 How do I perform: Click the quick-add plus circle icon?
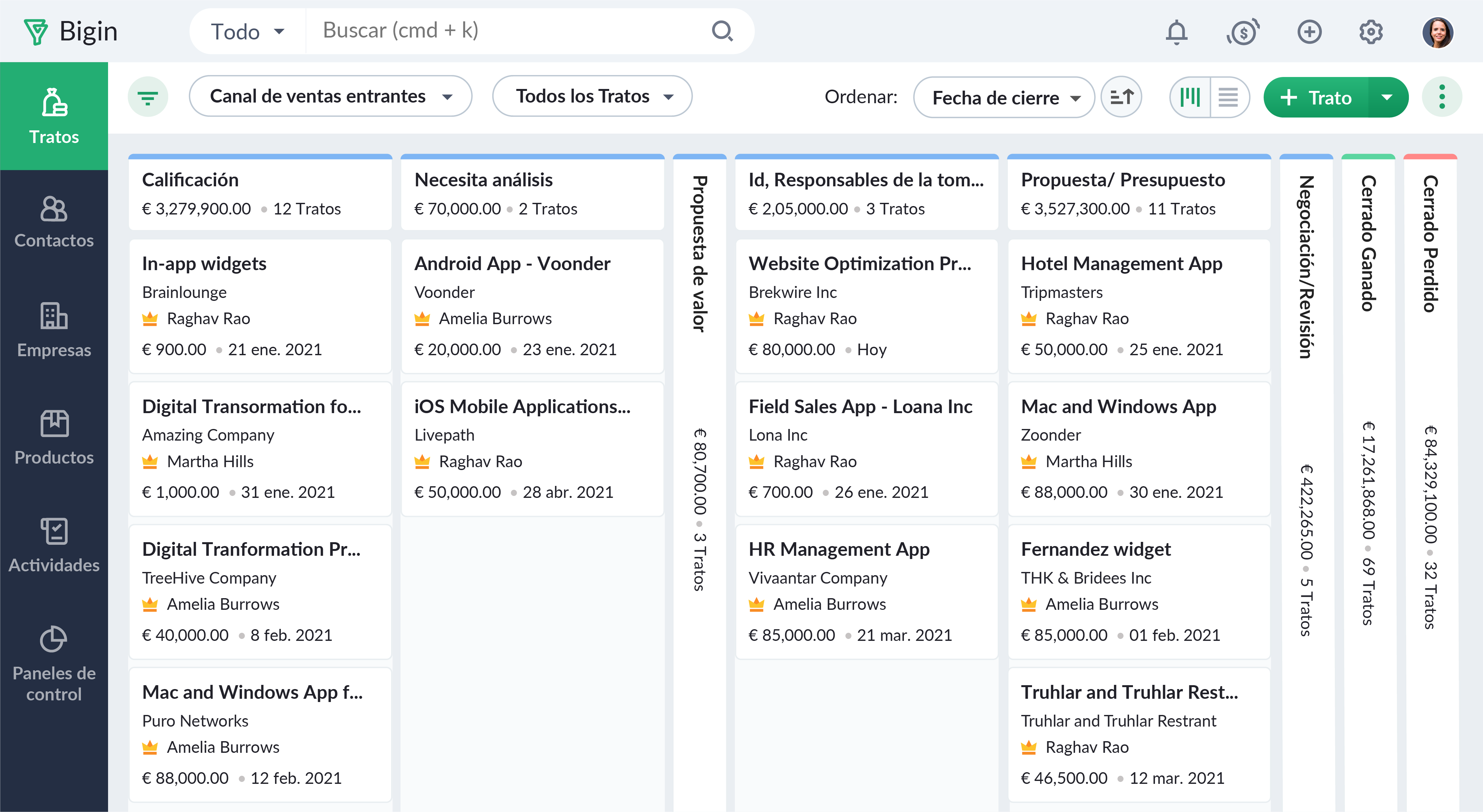coord(1309,32)
